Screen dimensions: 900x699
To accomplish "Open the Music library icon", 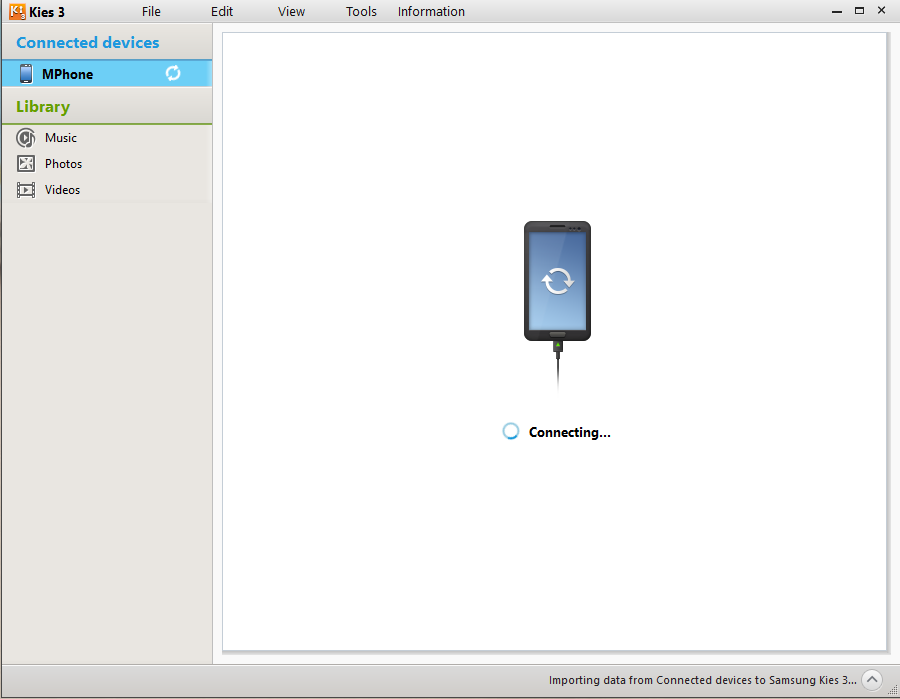I will click(24, 137).
